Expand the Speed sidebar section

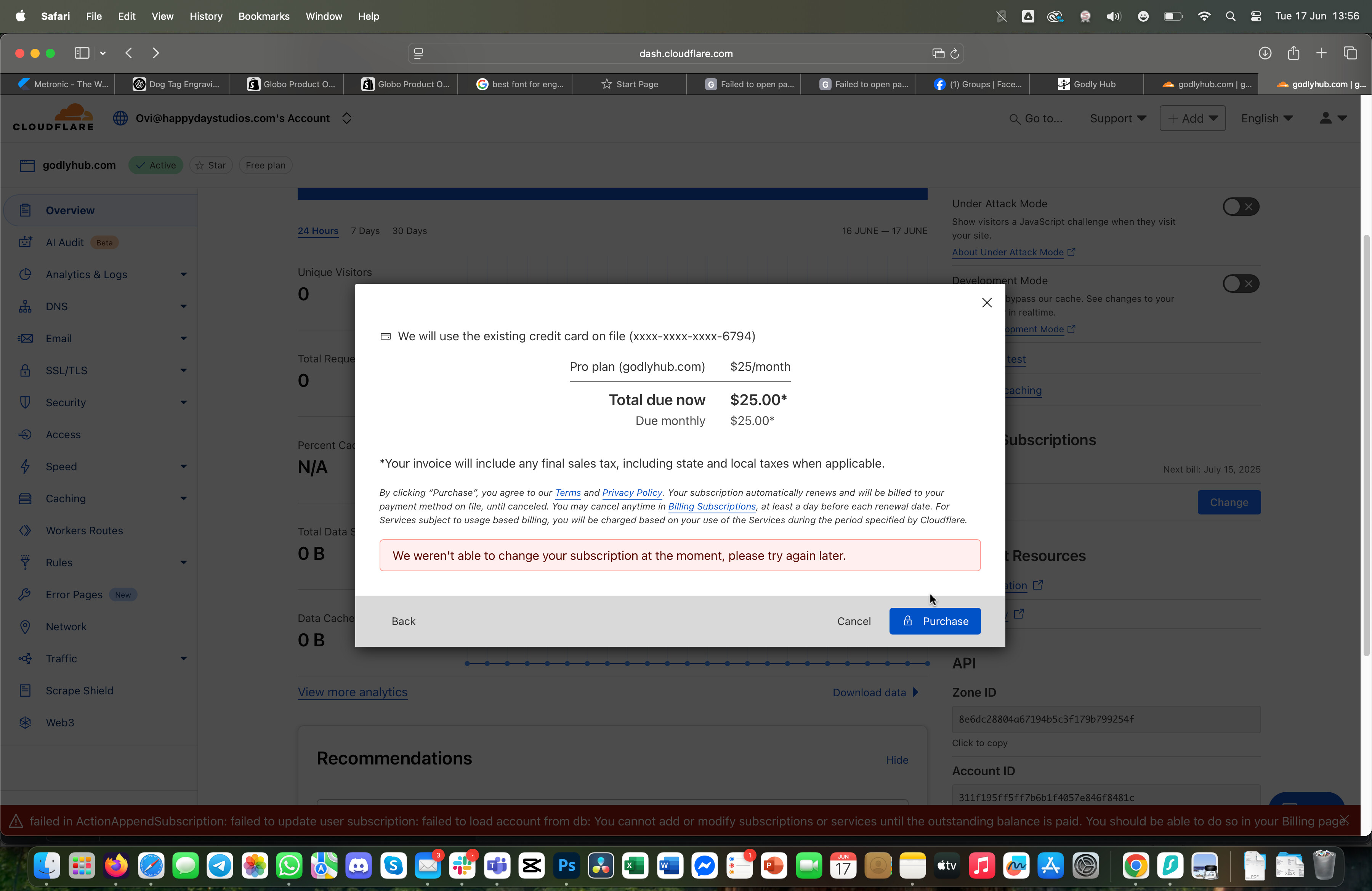(x=183, y=466)
